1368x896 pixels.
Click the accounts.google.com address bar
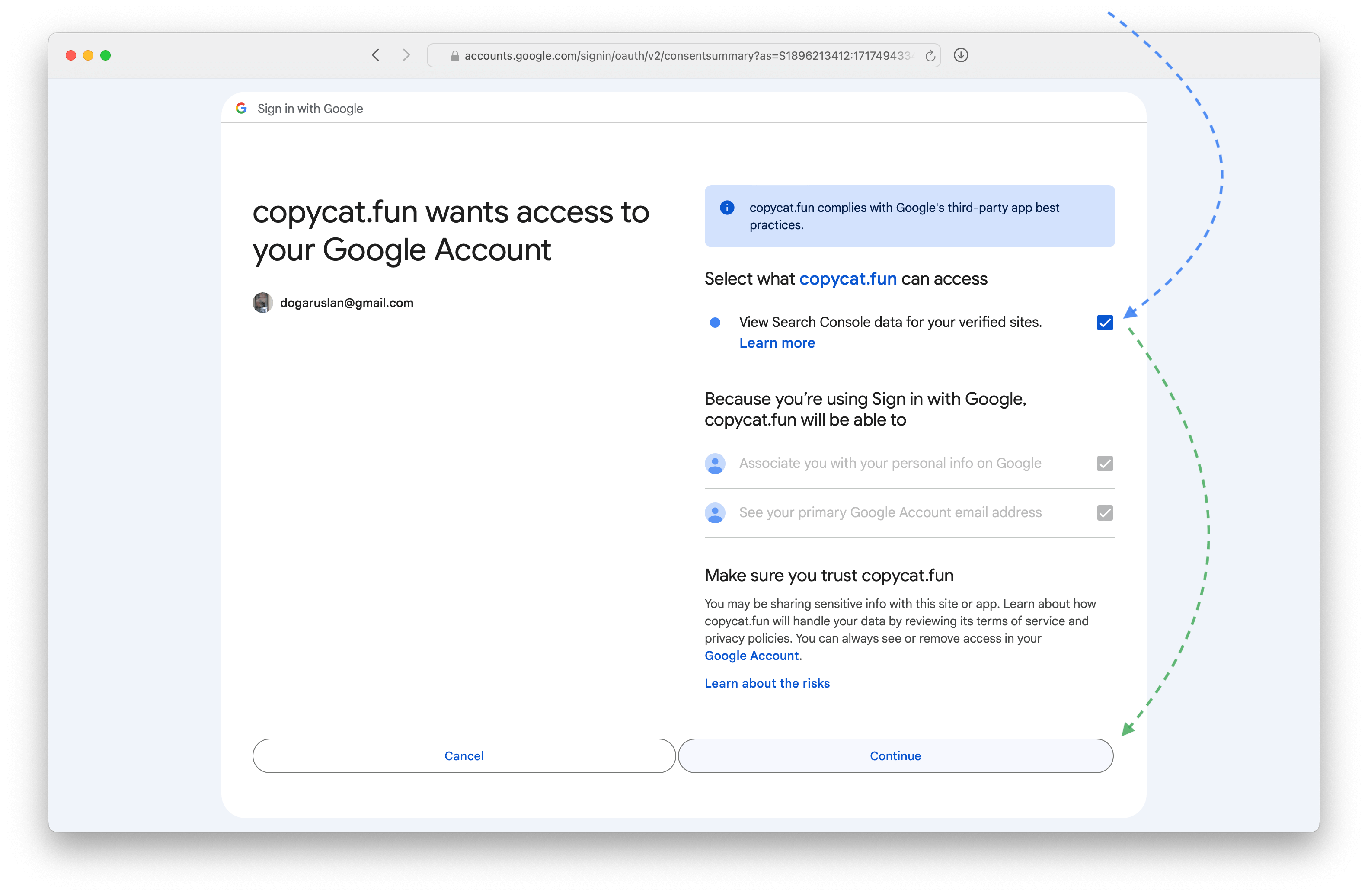pos(684,56)
